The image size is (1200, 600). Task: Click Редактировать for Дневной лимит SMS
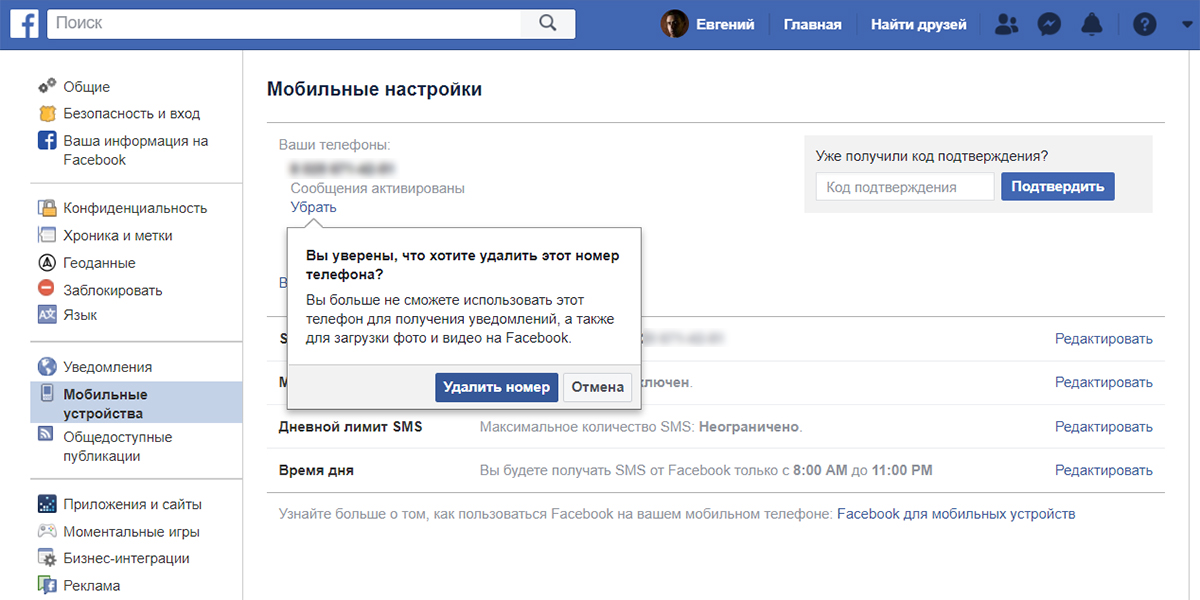[1104, 426]
